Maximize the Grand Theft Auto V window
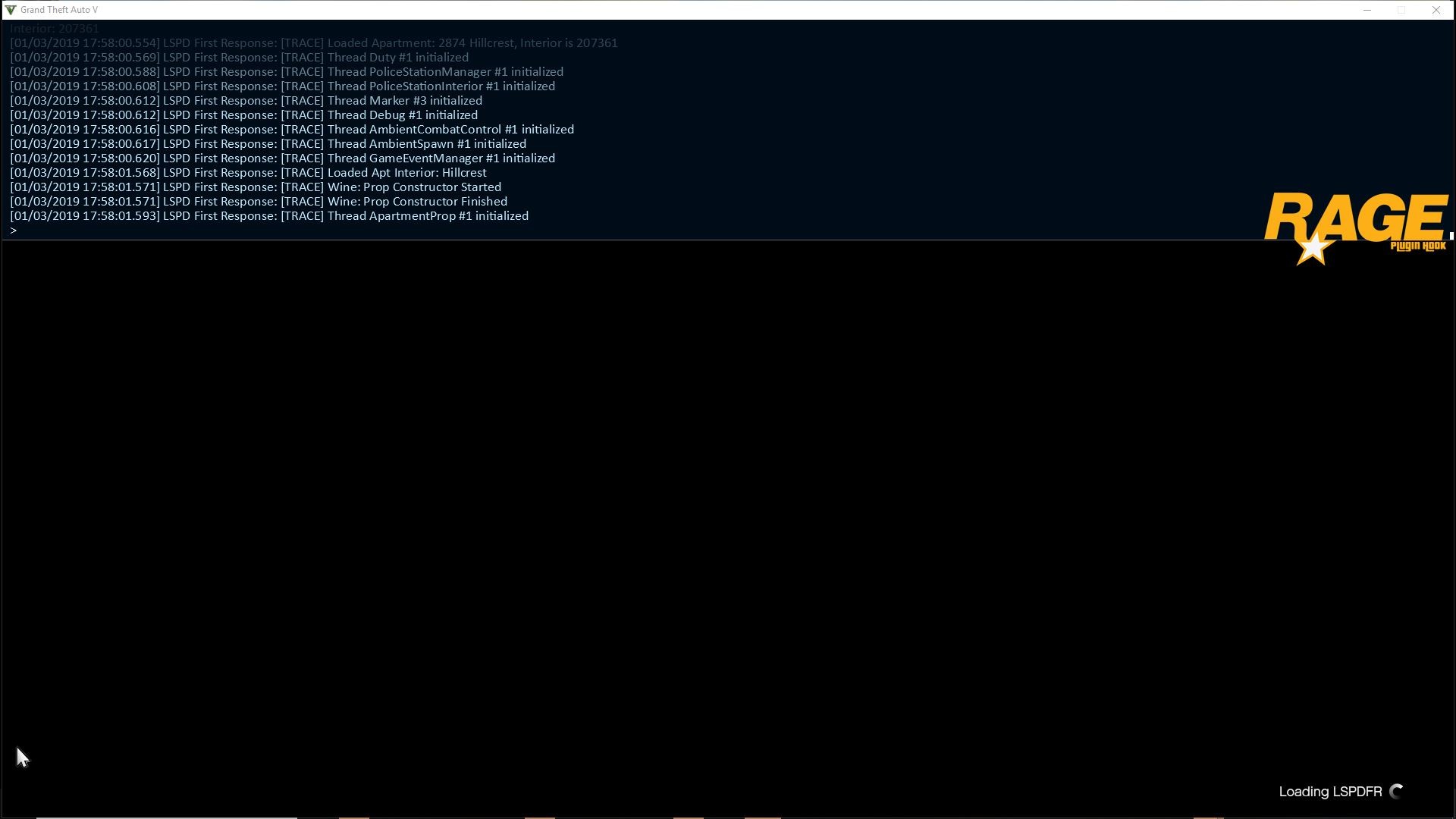This screenshot has width=1456, height=819. pos(1401,10)
